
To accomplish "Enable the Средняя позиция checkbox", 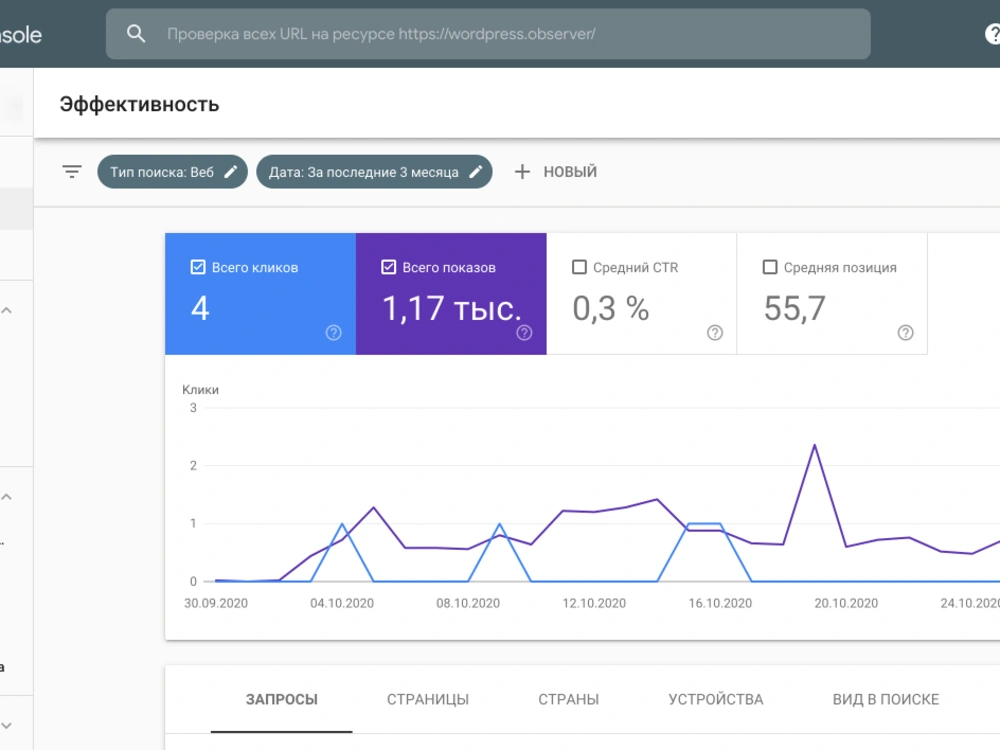I will point(770,267).
